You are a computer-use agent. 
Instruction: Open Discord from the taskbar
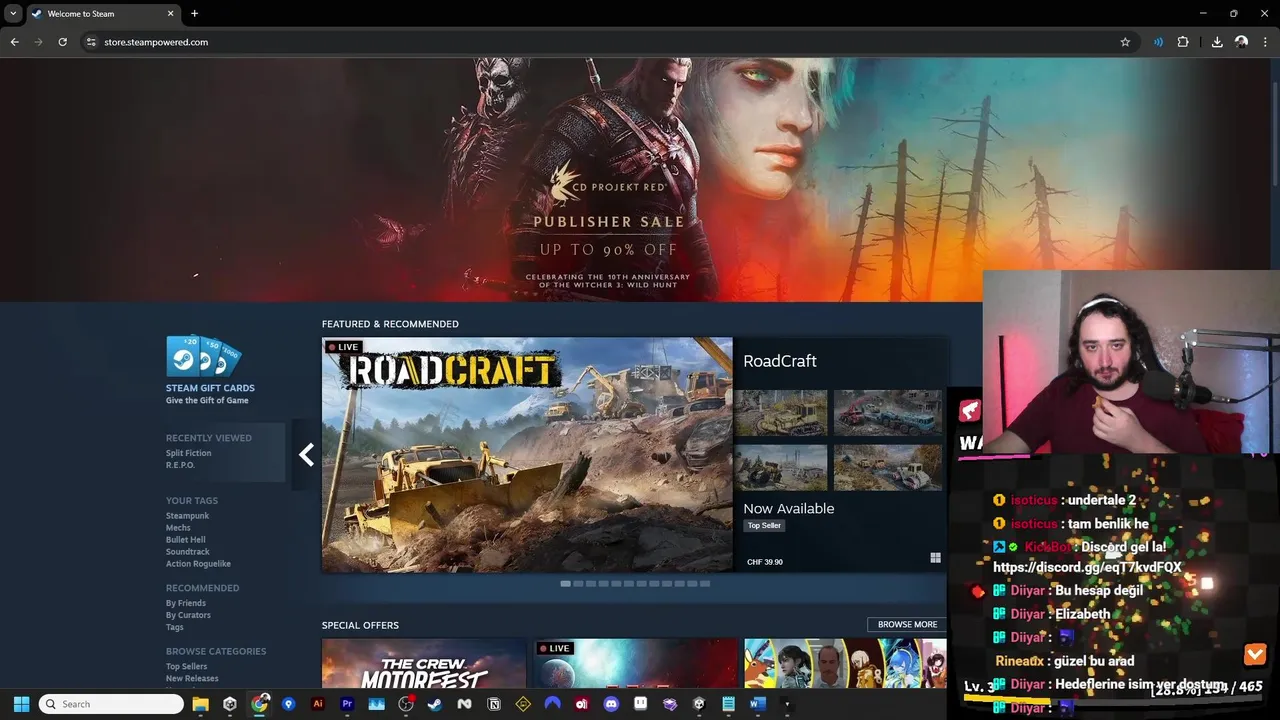pos(611,704)
